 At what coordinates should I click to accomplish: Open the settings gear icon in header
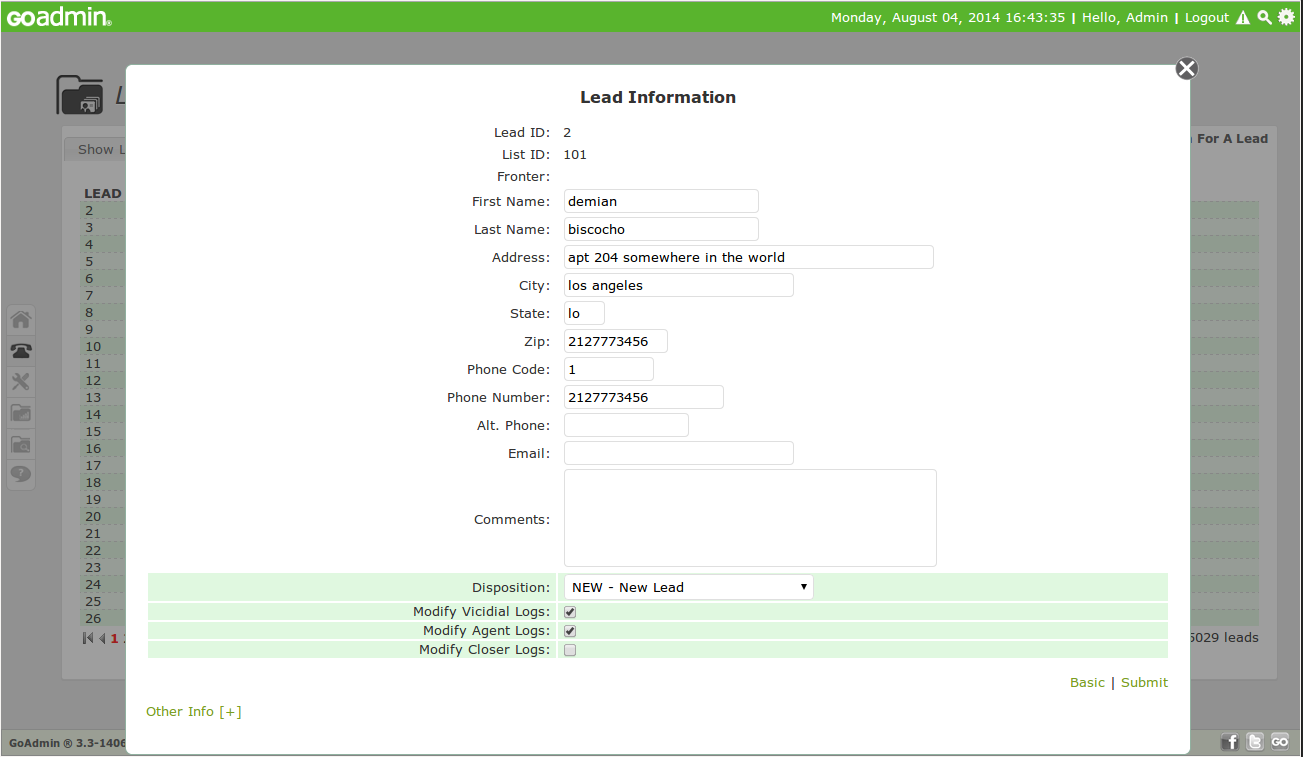coord(1286,17)
